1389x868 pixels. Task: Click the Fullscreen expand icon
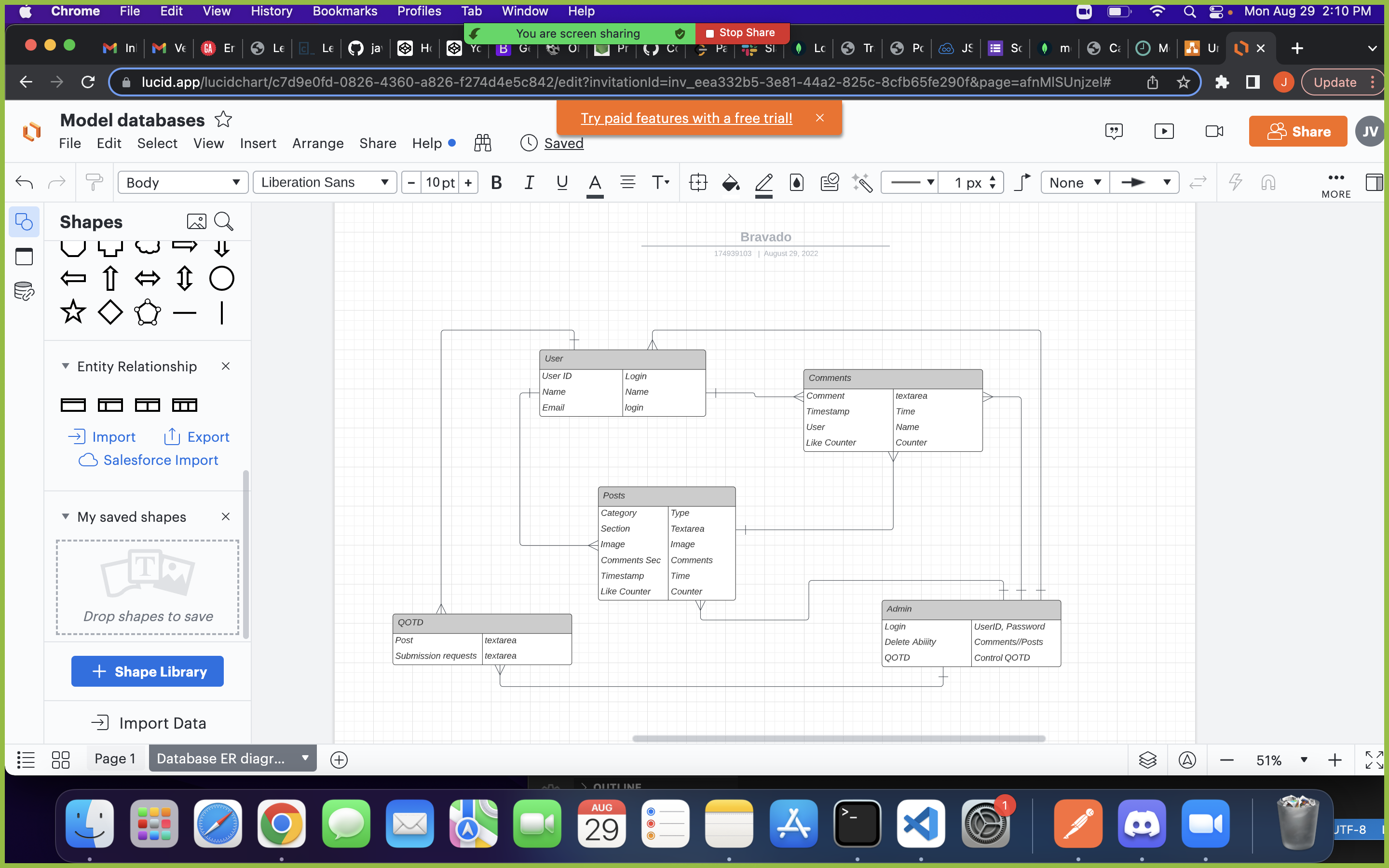1374,759
